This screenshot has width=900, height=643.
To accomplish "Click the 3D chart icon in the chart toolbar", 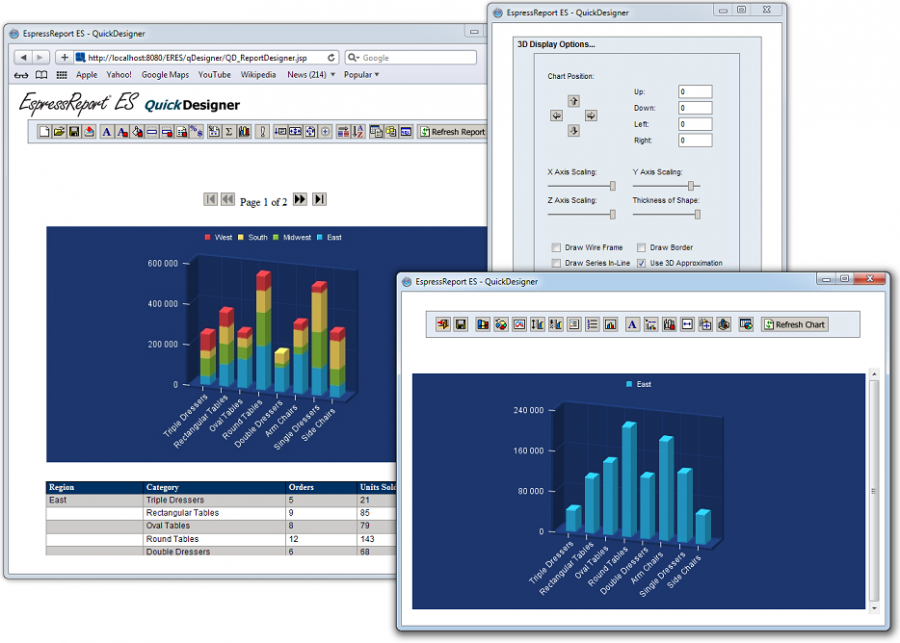I will click(x=724, y=325).
